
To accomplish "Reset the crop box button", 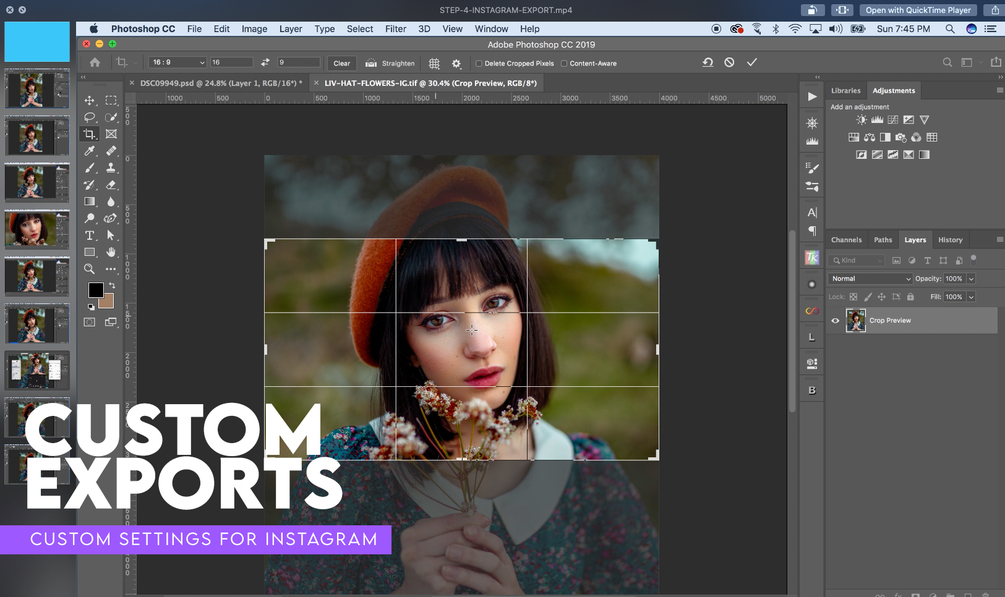I will [708, 62].
